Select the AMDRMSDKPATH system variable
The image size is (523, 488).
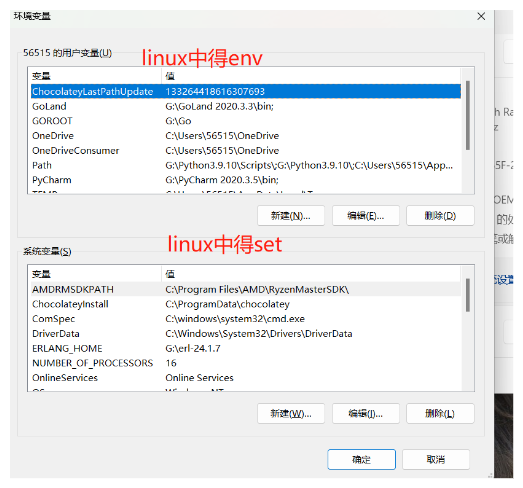click(x=246, y=289)
